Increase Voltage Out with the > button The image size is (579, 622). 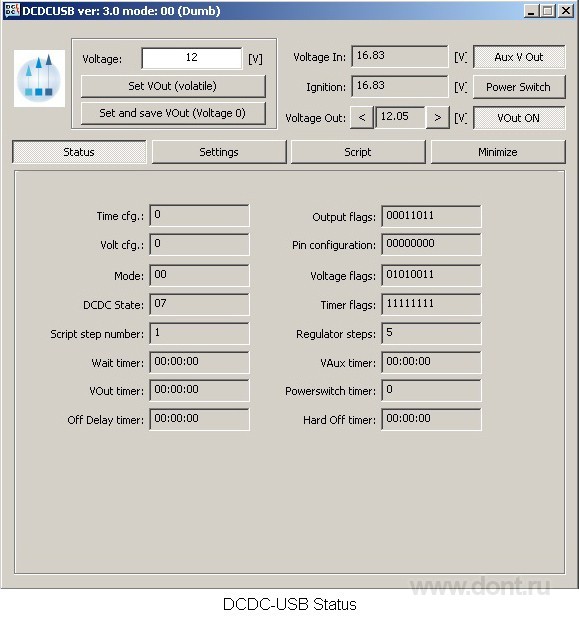(x=437, y=117)
